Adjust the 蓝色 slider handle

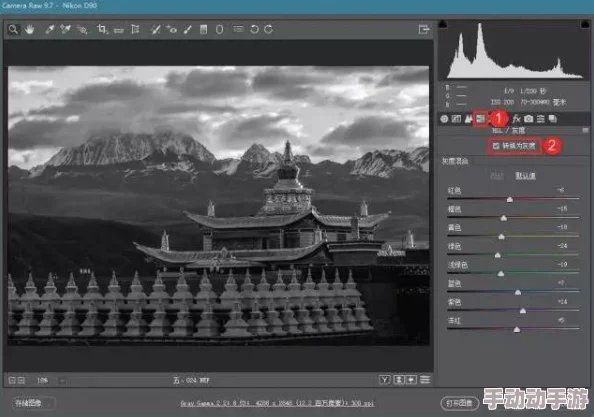click(x=518, y=292)
